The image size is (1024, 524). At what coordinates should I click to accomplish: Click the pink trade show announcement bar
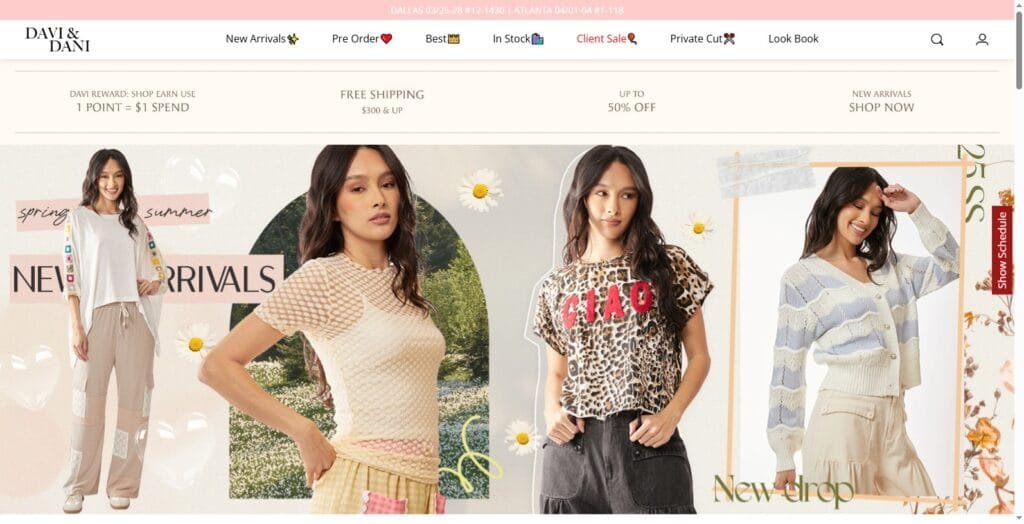coord(507,10)
